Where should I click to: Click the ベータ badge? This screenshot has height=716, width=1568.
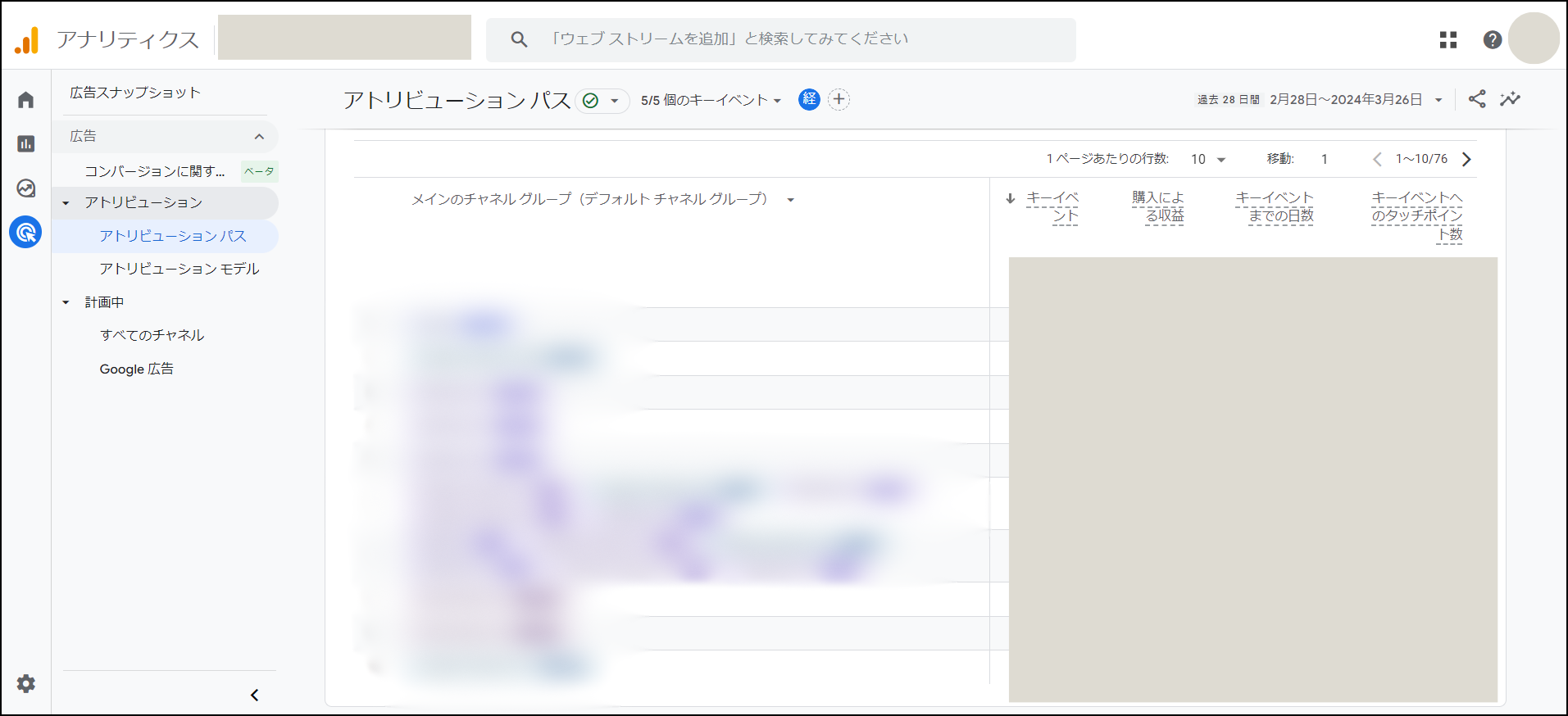point(259,171)
